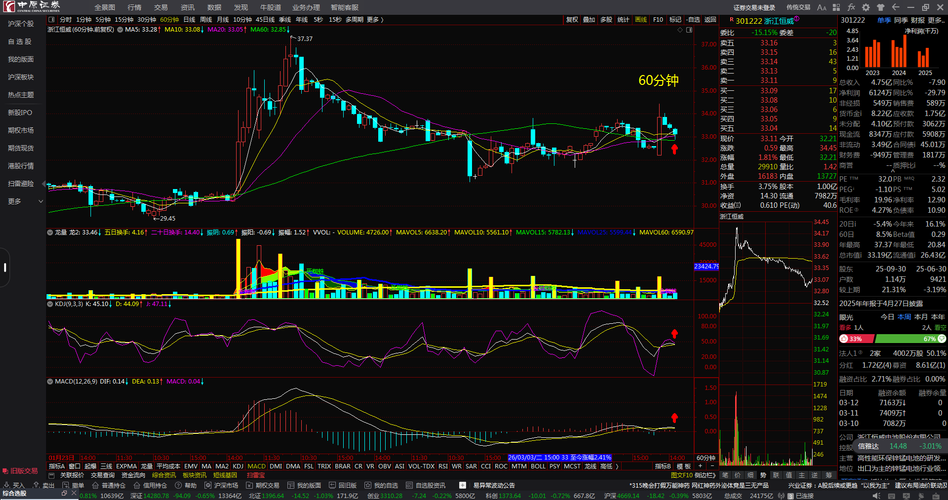This screenshot has height=500, width=948.
Task: Click the skin (shirt) theme icon
Action: pyautogui.click(x=880, y=7)
